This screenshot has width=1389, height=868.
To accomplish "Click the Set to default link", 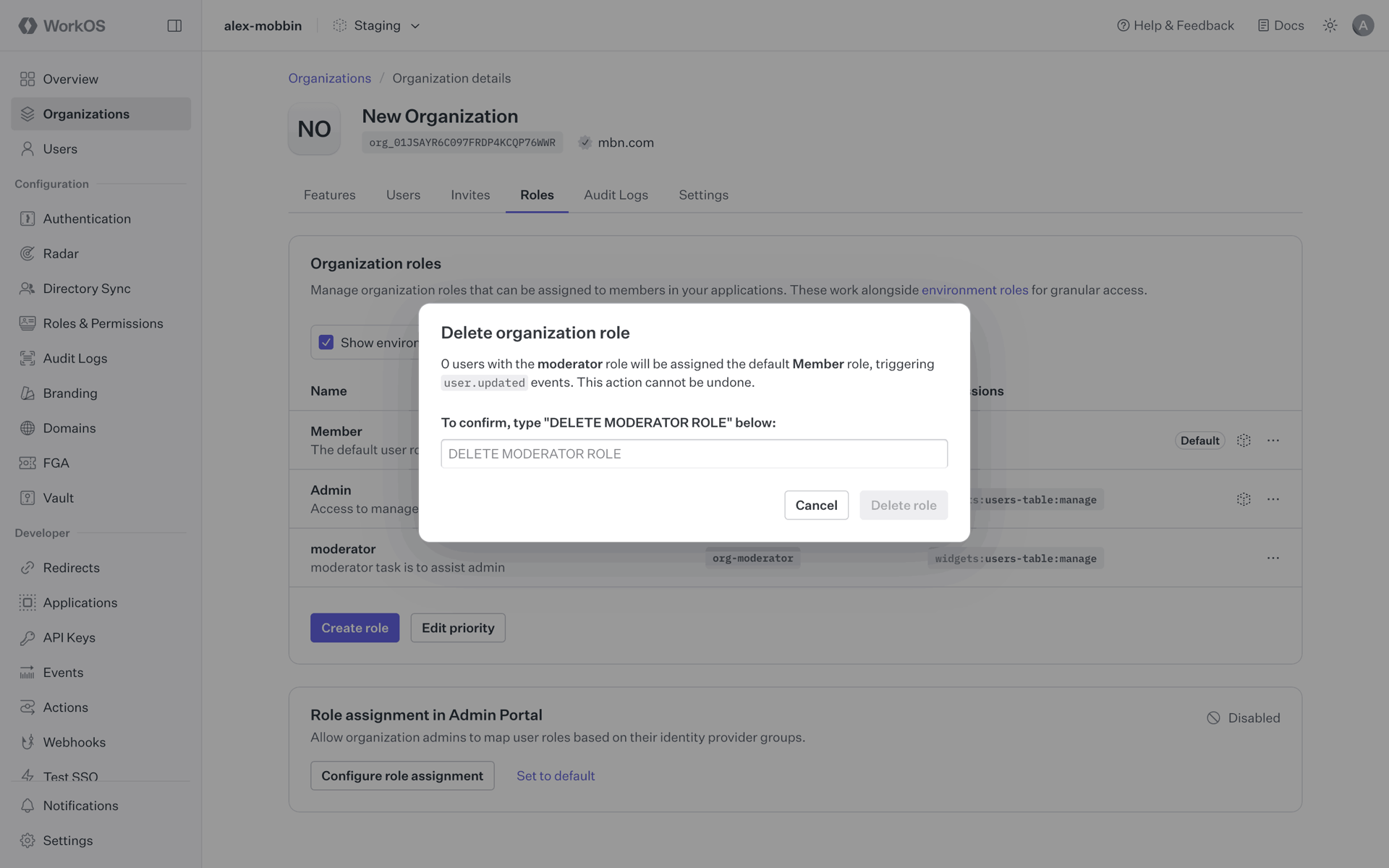I will 556,775.
